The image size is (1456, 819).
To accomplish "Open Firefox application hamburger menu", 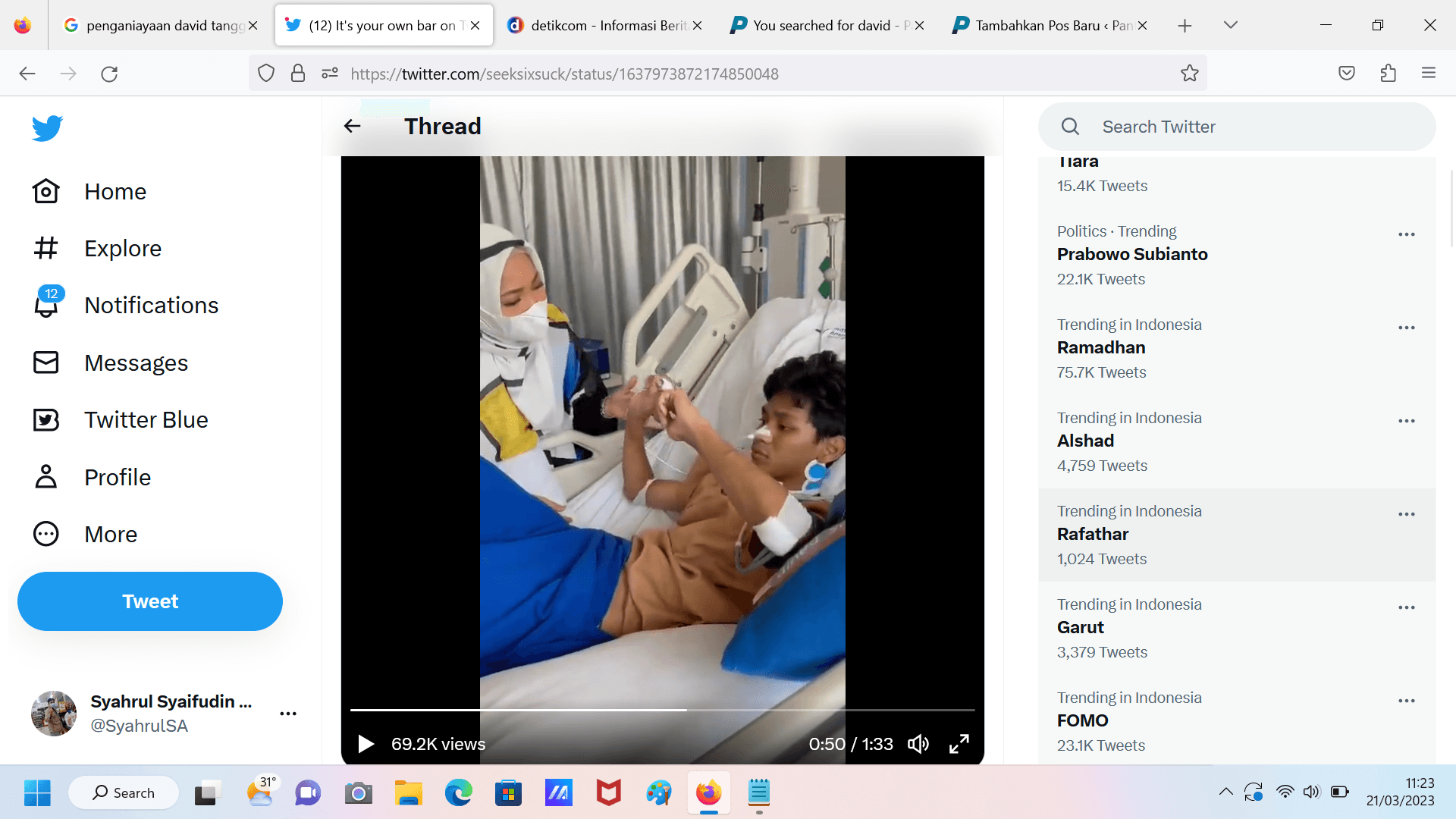I will (x=1429, y=74).
